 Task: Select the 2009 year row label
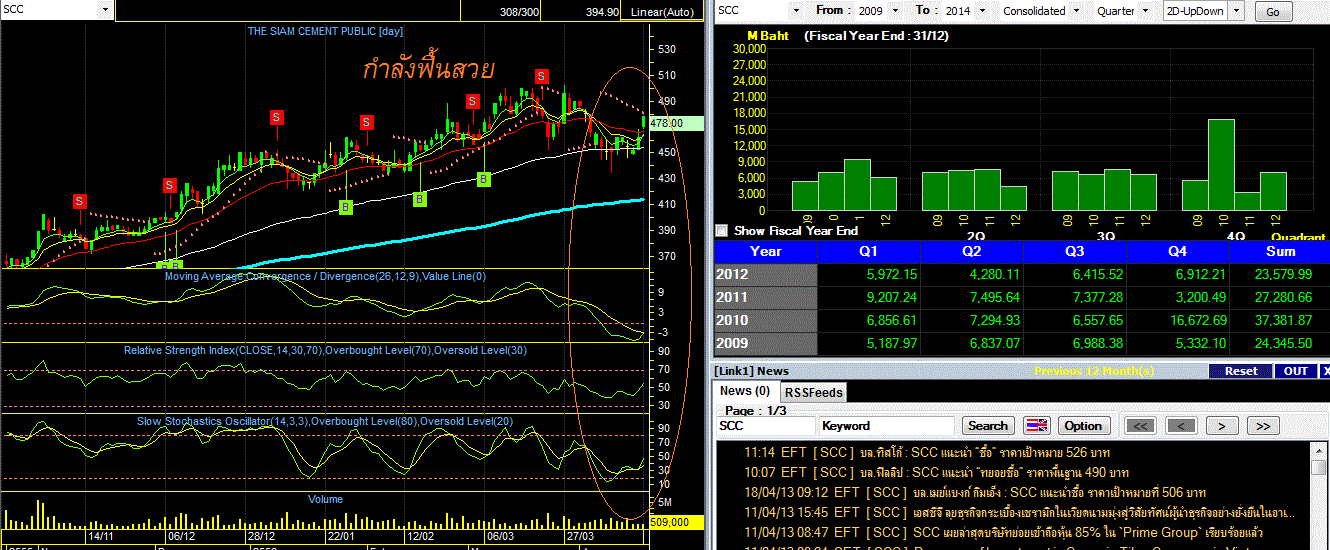pyautogui.click(x=766, y=344)
